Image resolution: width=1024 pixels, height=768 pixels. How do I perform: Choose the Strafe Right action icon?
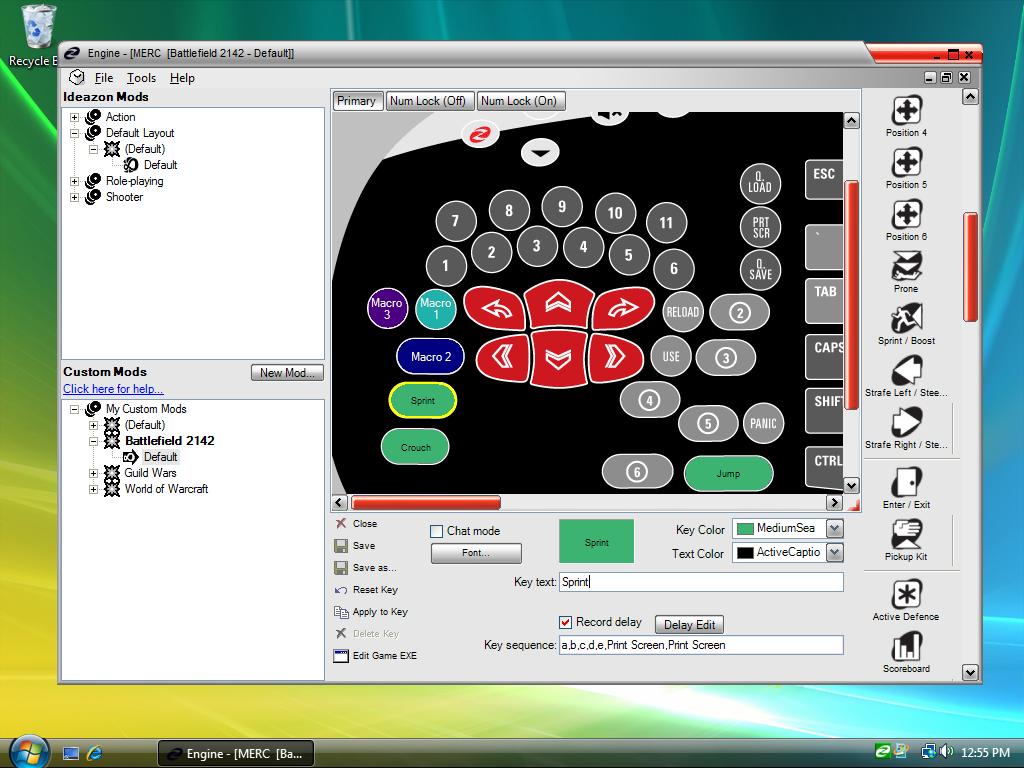pos(906,422)
